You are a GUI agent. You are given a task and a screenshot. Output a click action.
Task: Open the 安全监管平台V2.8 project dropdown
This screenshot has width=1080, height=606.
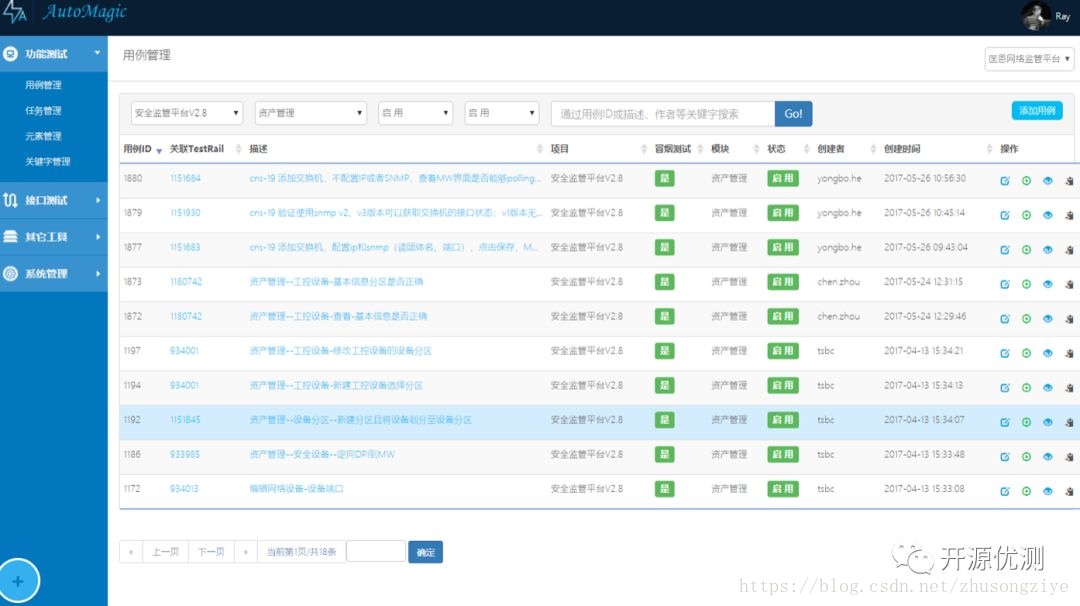pos(187,113)
